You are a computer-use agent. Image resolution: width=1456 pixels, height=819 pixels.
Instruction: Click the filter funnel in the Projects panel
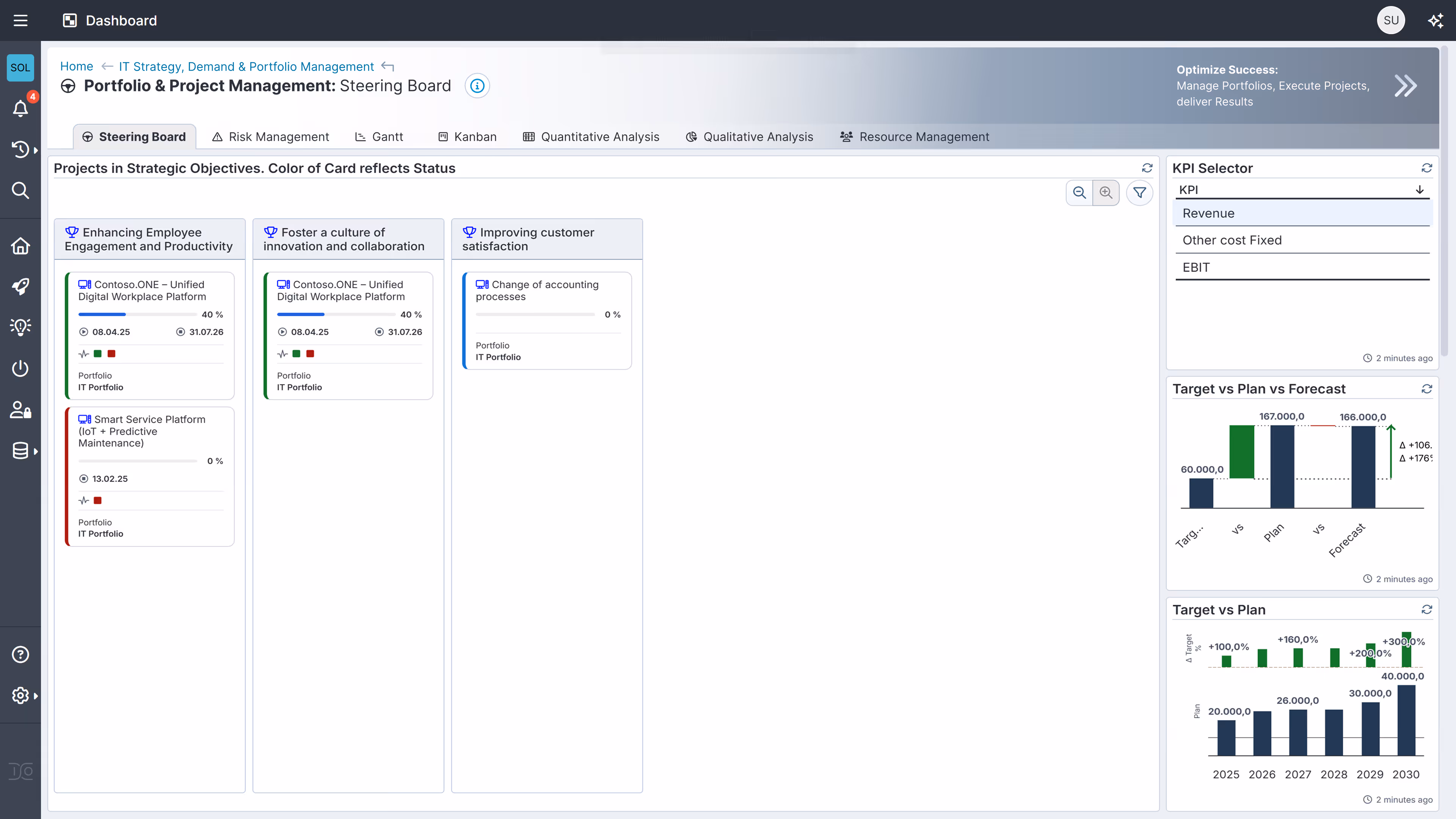1140,193
